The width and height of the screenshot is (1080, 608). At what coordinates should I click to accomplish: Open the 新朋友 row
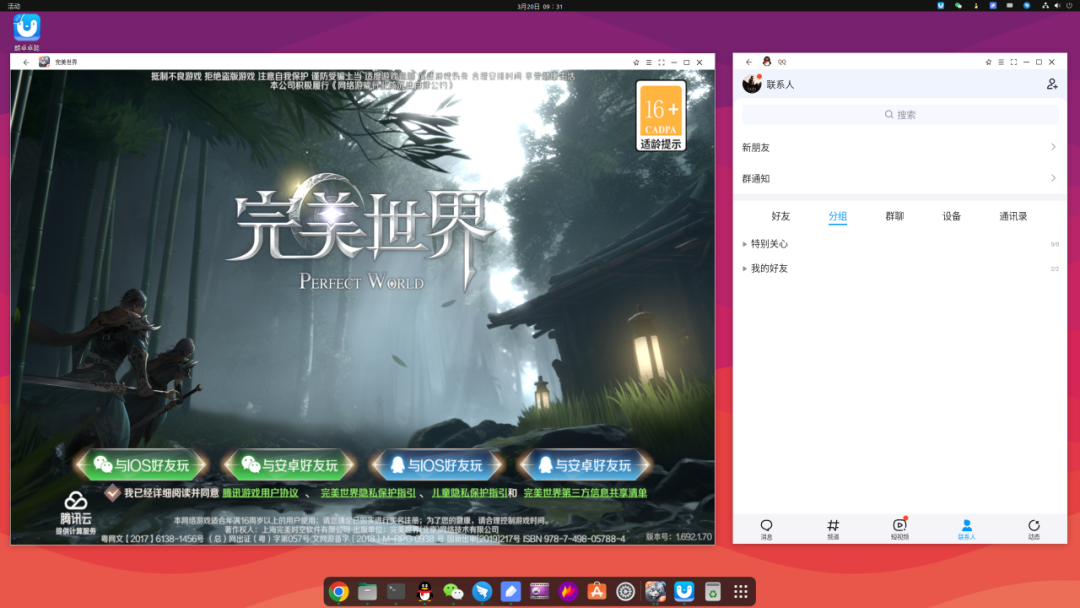coord(900,147)
